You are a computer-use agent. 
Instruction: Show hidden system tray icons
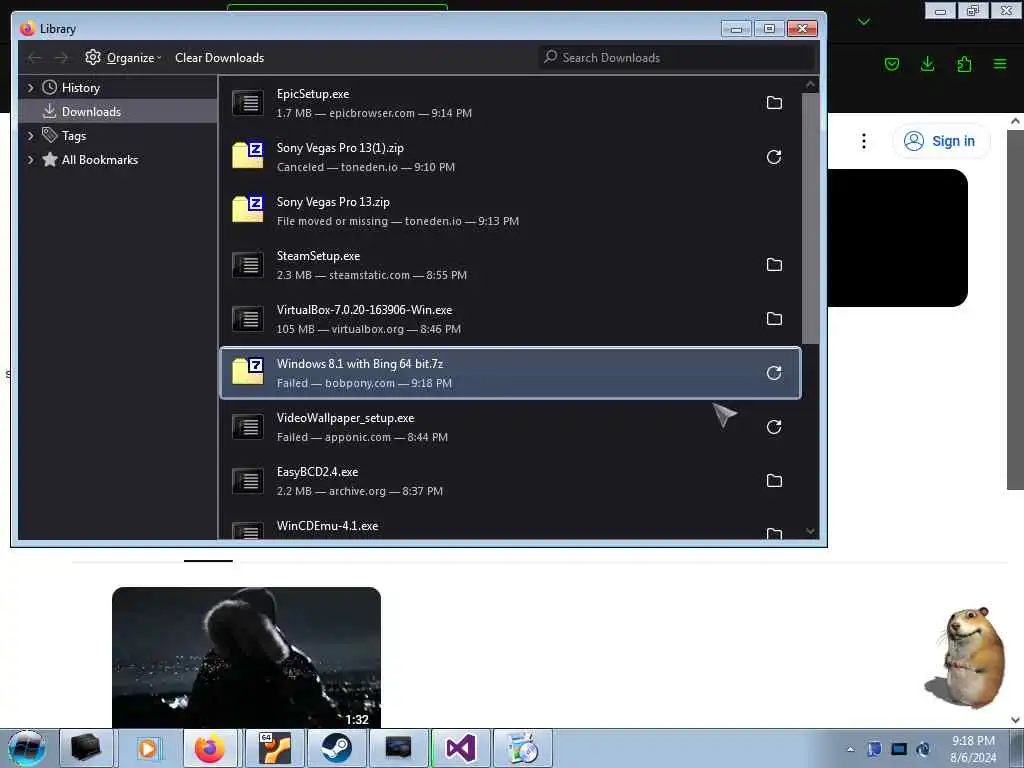(850, 749)
